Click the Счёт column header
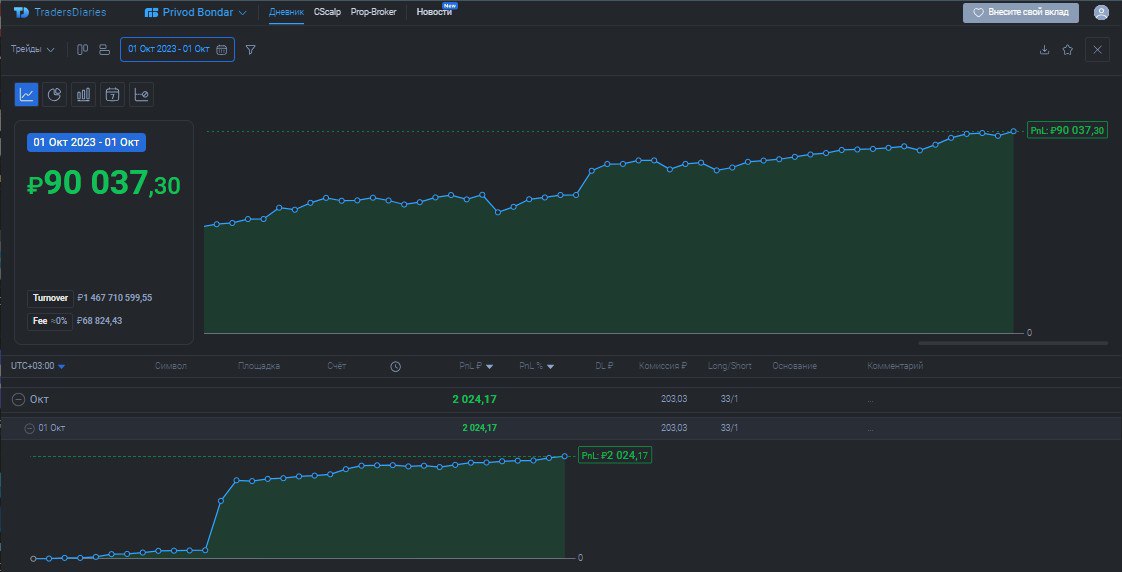The image size is (1122, 572). pos(336,367)
